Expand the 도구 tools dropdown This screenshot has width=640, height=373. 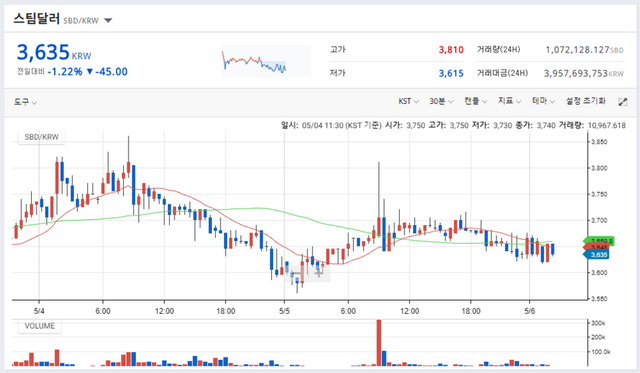coord(25,102)
